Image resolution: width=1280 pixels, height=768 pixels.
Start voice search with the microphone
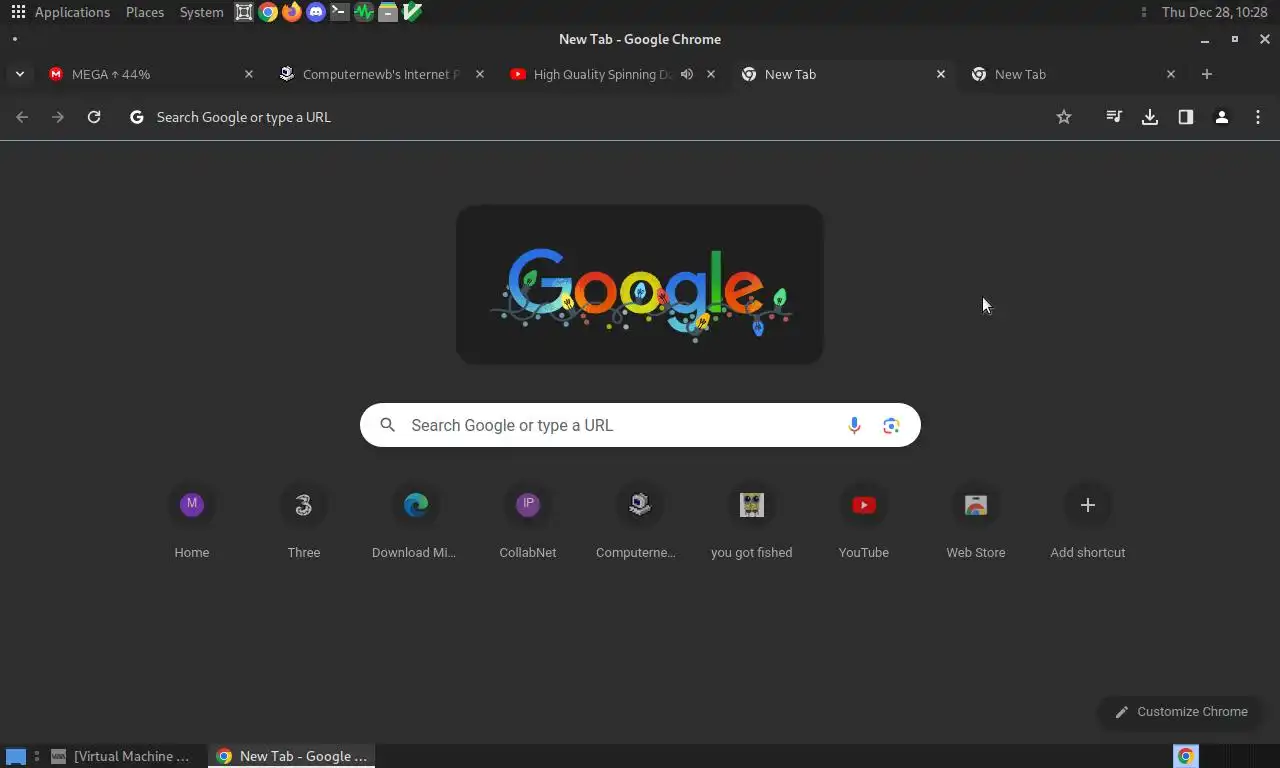[854, 425]
